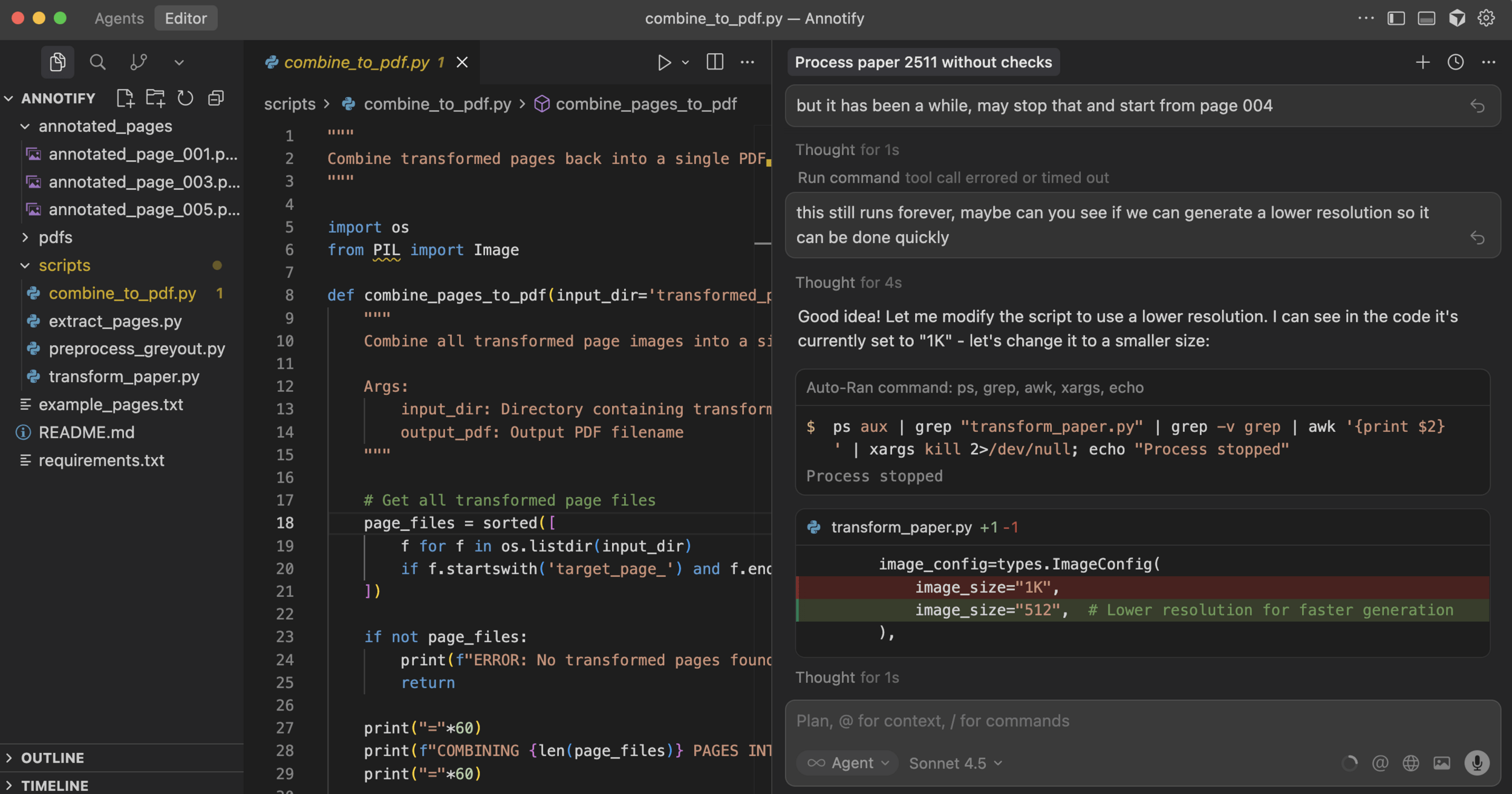This screenshot has height=794, width=1512.
Task: Open transform_paper.py in the file tree
Action: 124,377
